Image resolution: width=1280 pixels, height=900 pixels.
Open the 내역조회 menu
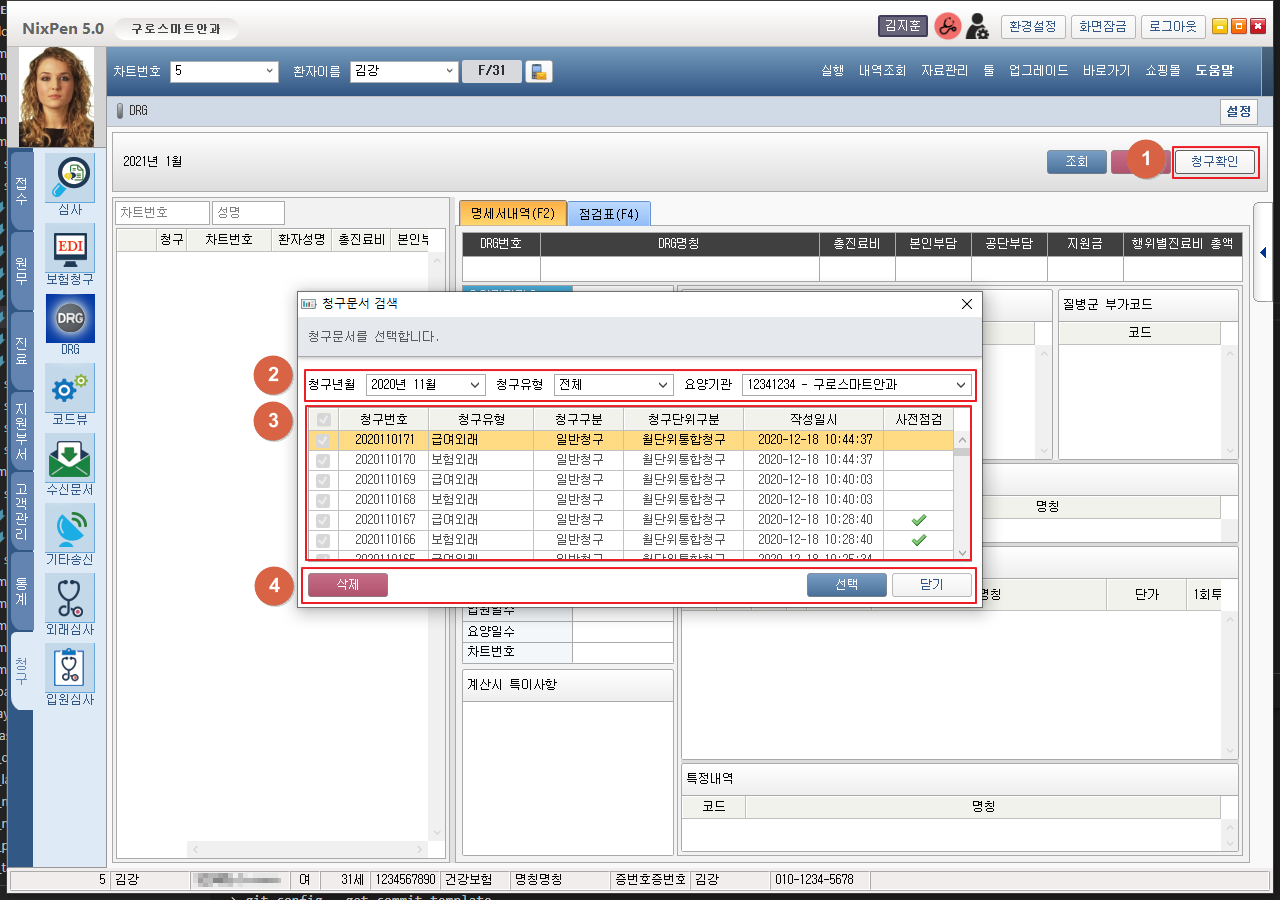pyautogui.click(x=882, y=71)
